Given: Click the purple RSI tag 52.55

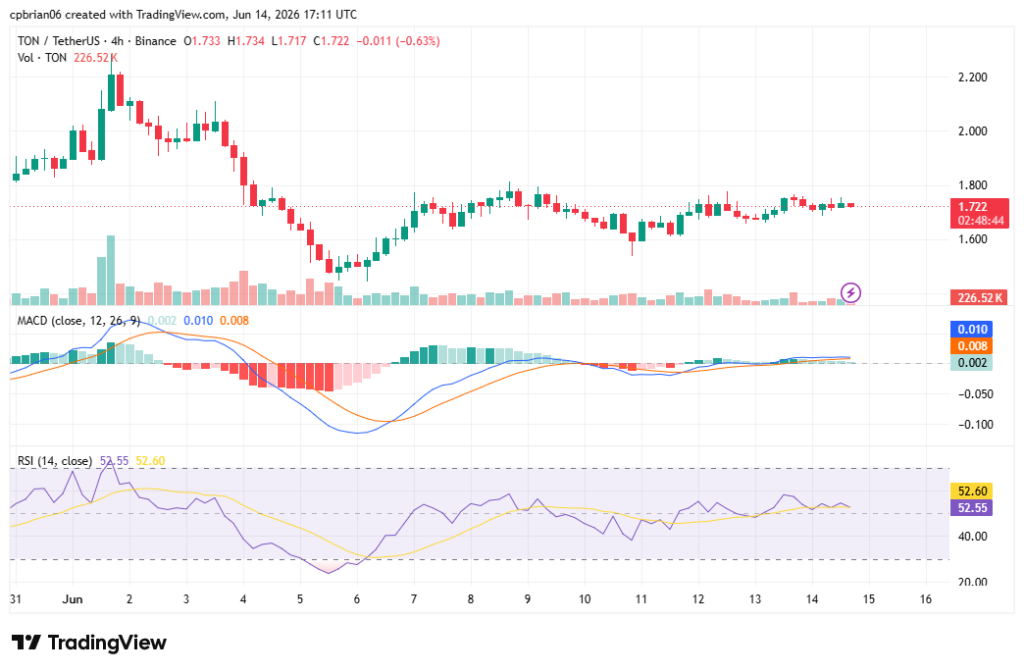Looking at the screenshot, I should coord(972,508).
